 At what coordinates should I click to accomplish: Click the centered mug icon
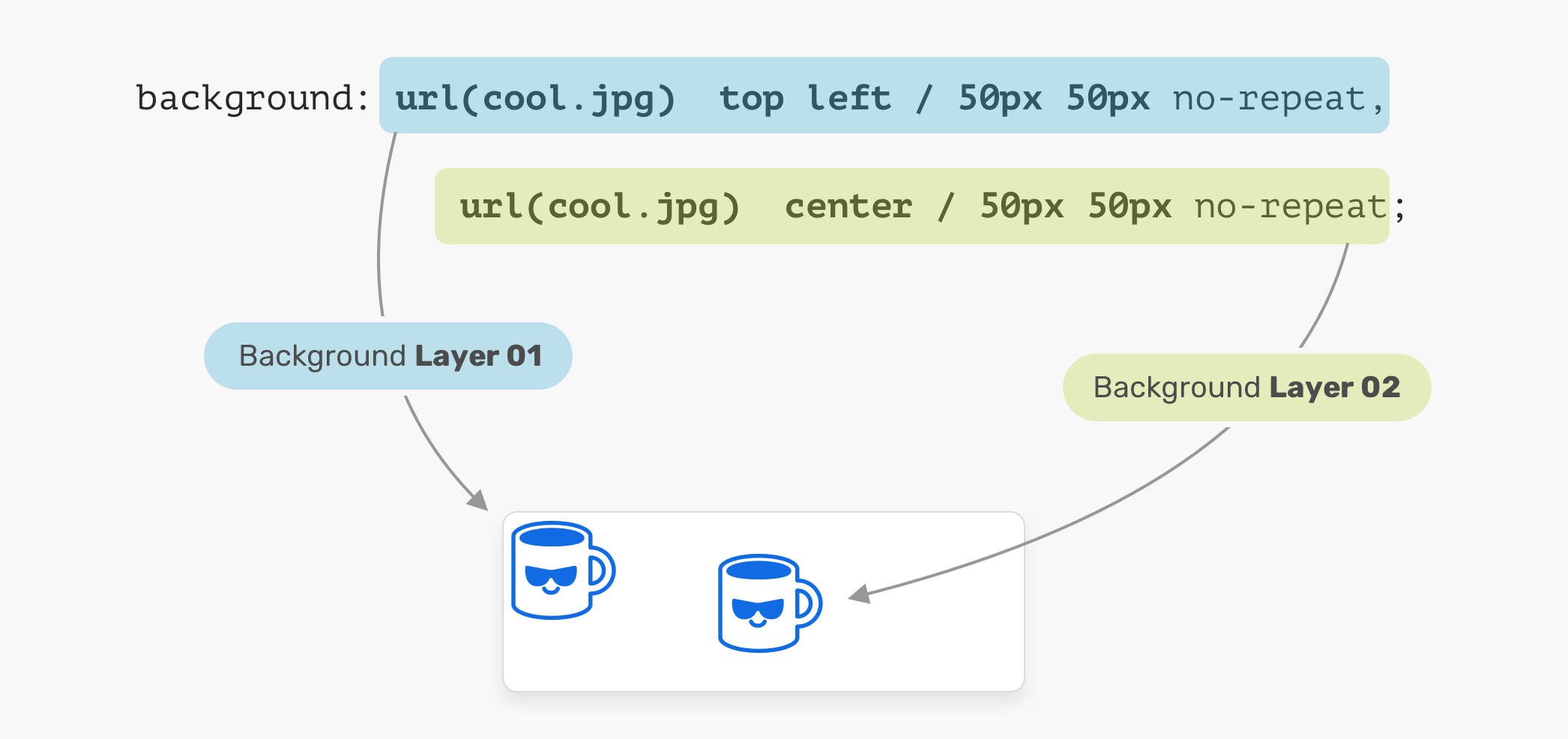[770, 603]
